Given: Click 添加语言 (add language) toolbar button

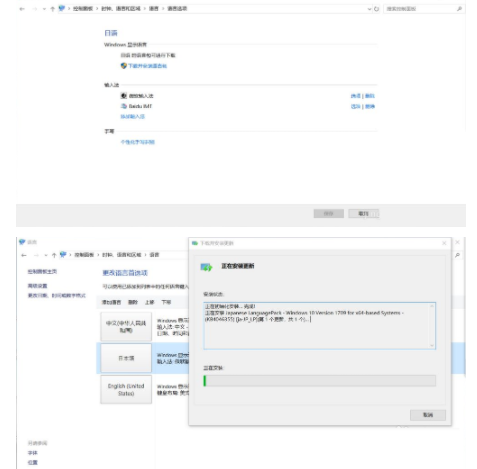Looking at the screenshot, I should click(x=111, y=302).
